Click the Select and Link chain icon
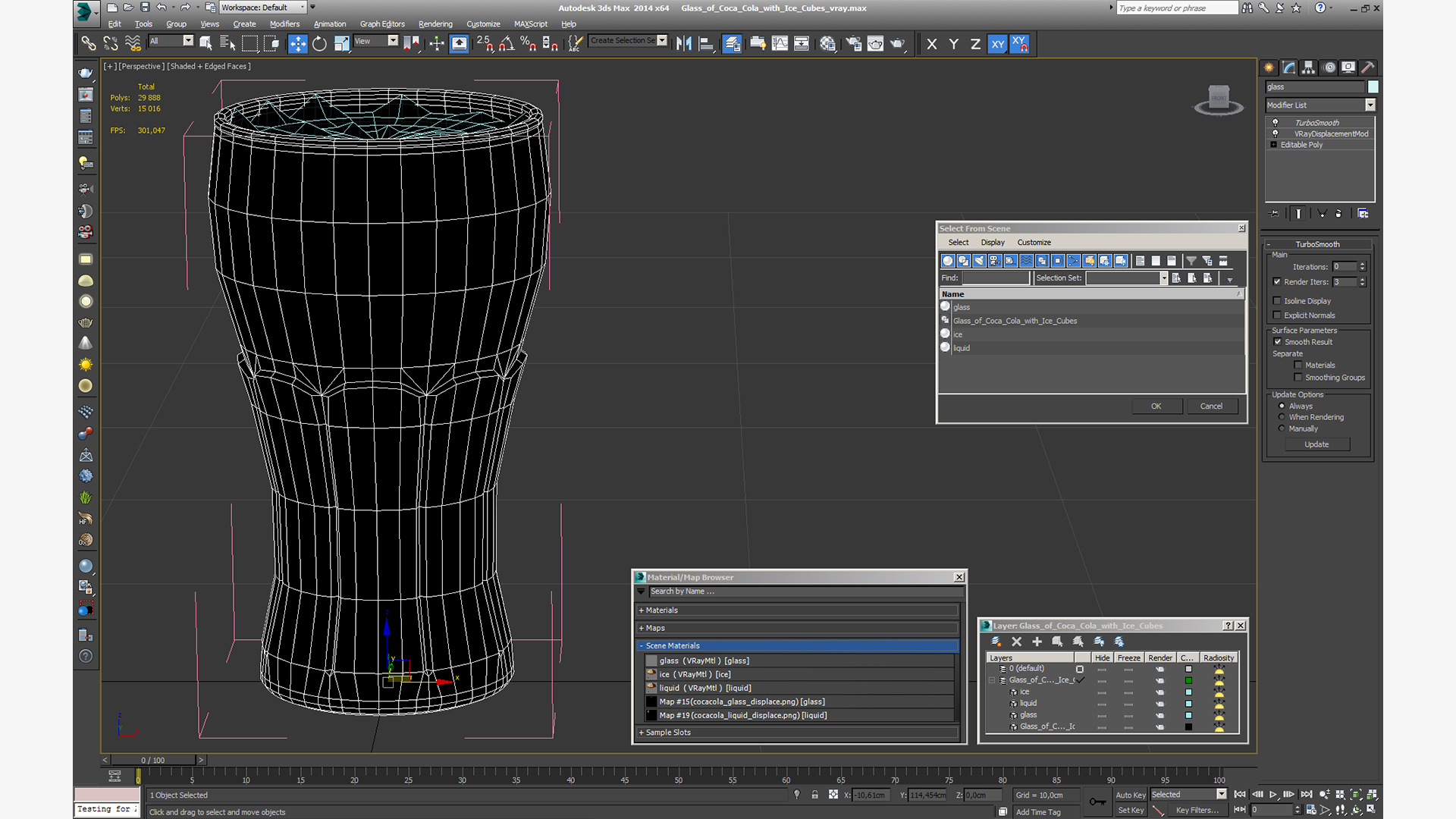The height and width of the screenshot is (819, 1456). [89, 44]
